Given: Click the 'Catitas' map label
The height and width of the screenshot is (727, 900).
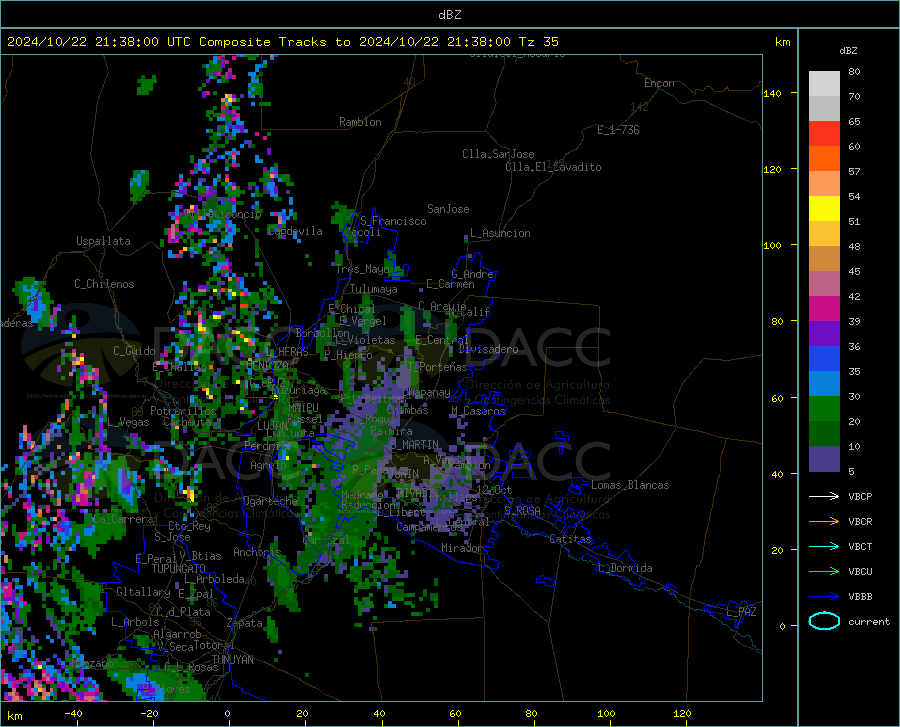Looking at the screenshot, I should click(571, 539).
